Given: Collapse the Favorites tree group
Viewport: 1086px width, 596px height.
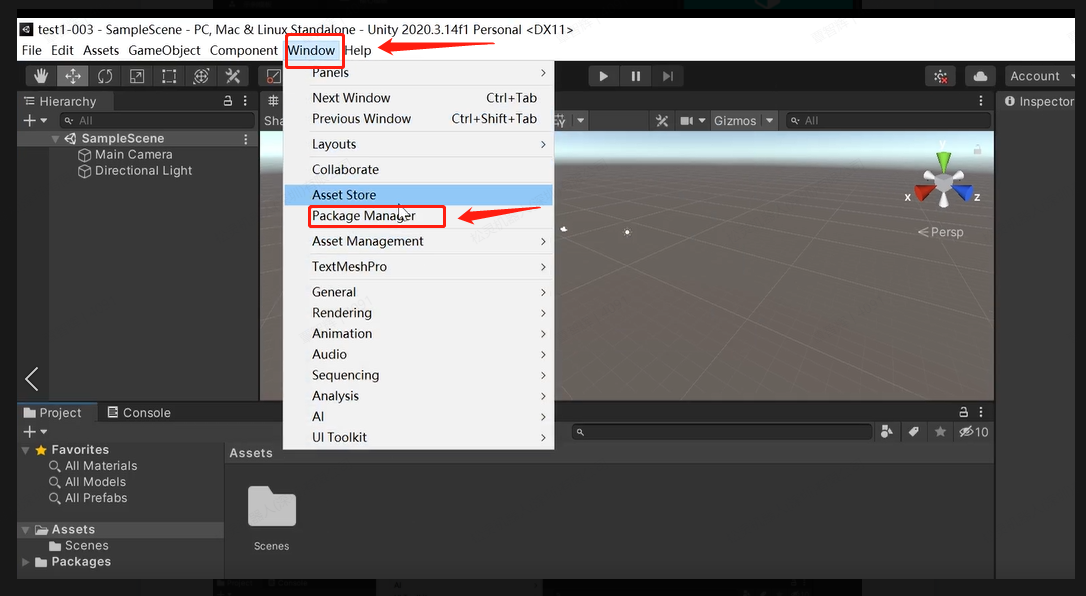Looking at the screenshot, I should (x=26, y=450).
